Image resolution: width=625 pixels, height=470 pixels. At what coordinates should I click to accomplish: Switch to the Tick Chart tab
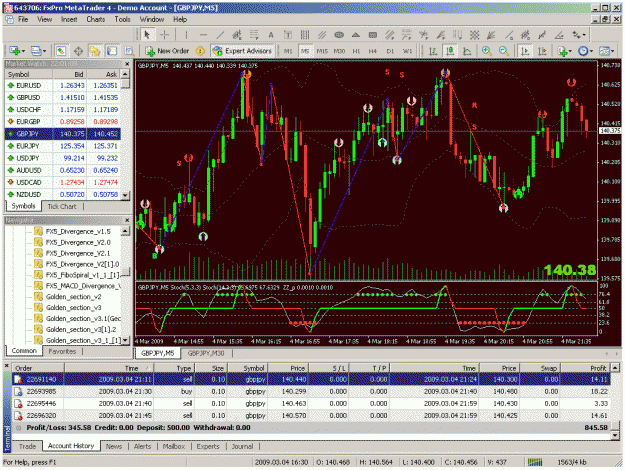coord(62,206)
